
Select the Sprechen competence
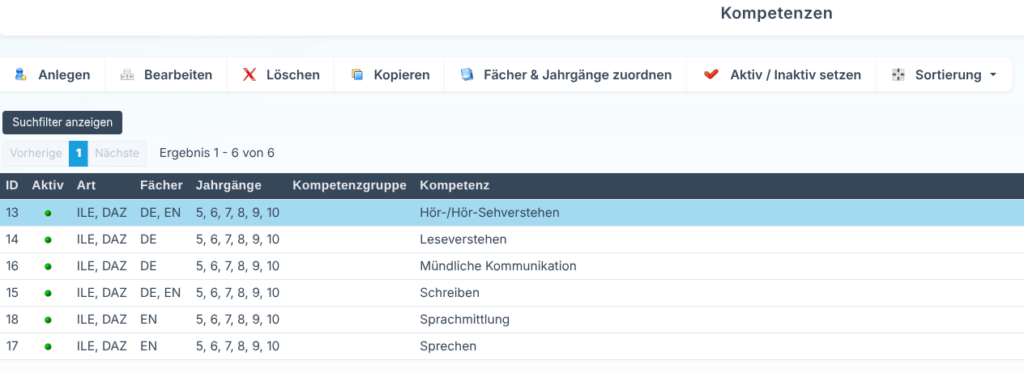pyautogui.click(x=448, y=347)
